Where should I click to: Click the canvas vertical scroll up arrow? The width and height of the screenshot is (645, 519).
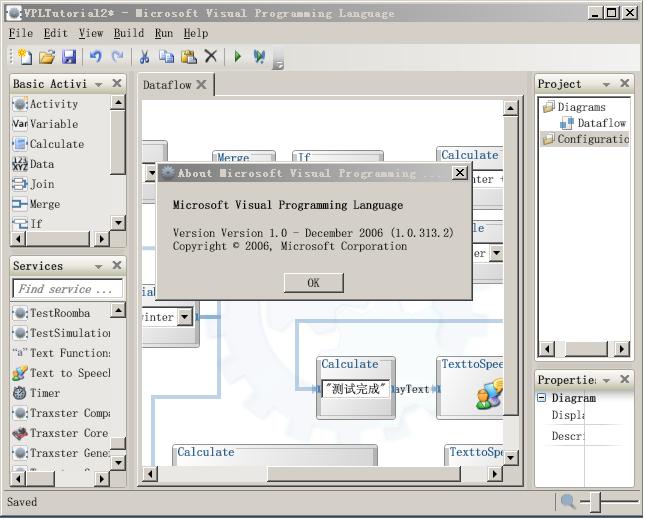[x=510, y=108]
